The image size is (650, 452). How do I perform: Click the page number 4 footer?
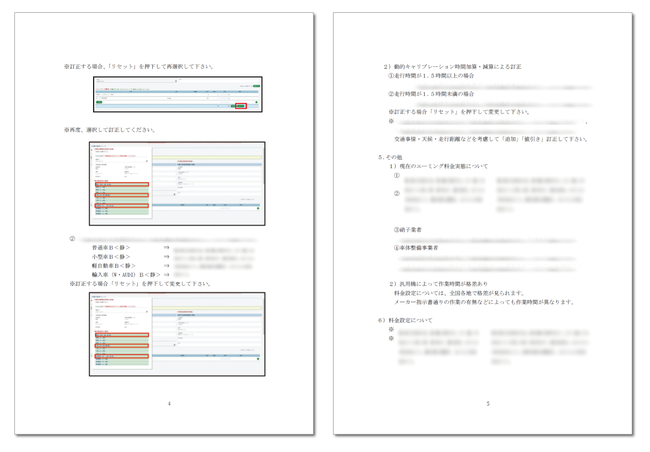point(169,403)
